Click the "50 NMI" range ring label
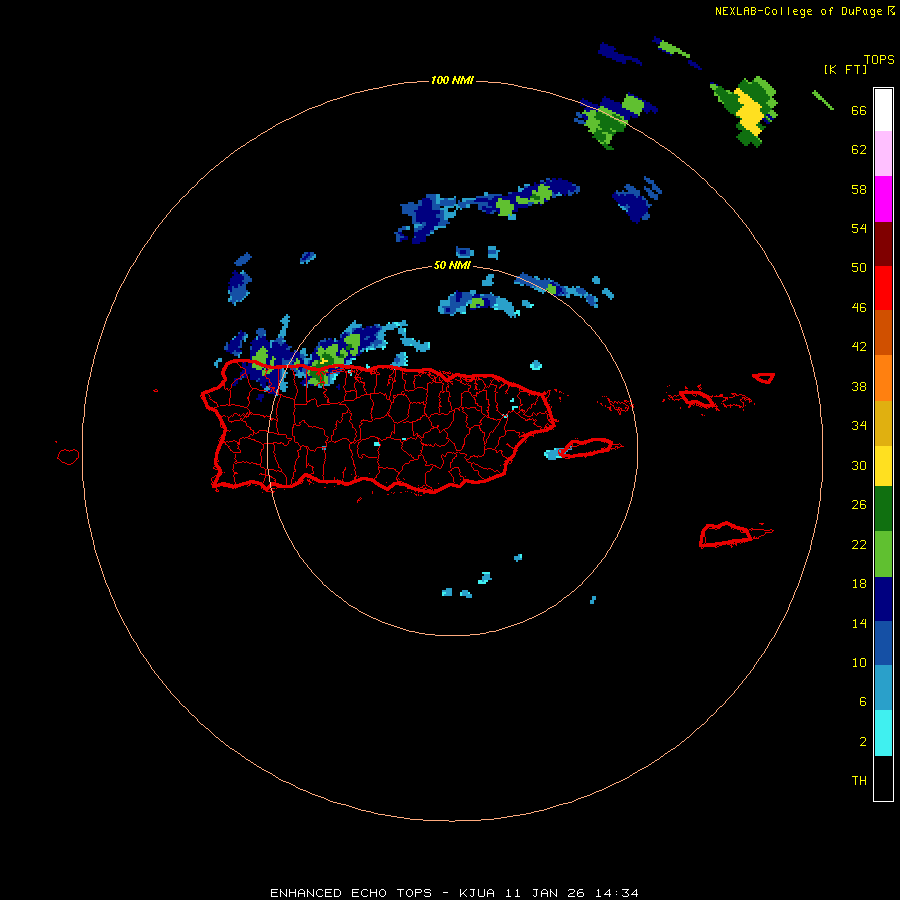The height and width of the screenshot is (900, 900). point(452,265)
